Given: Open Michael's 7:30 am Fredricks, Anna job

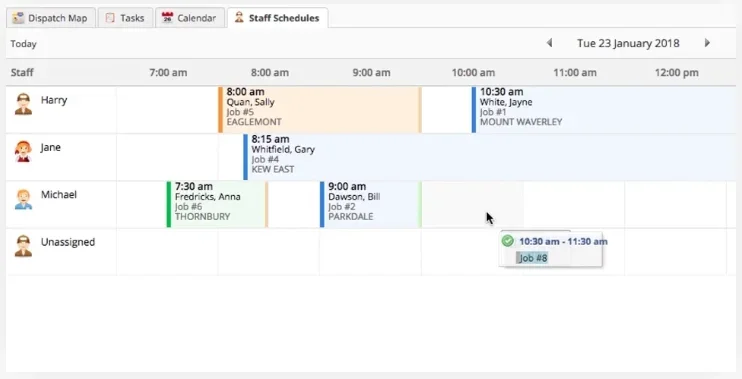Looking at the screenshot, I should [217, 204].
